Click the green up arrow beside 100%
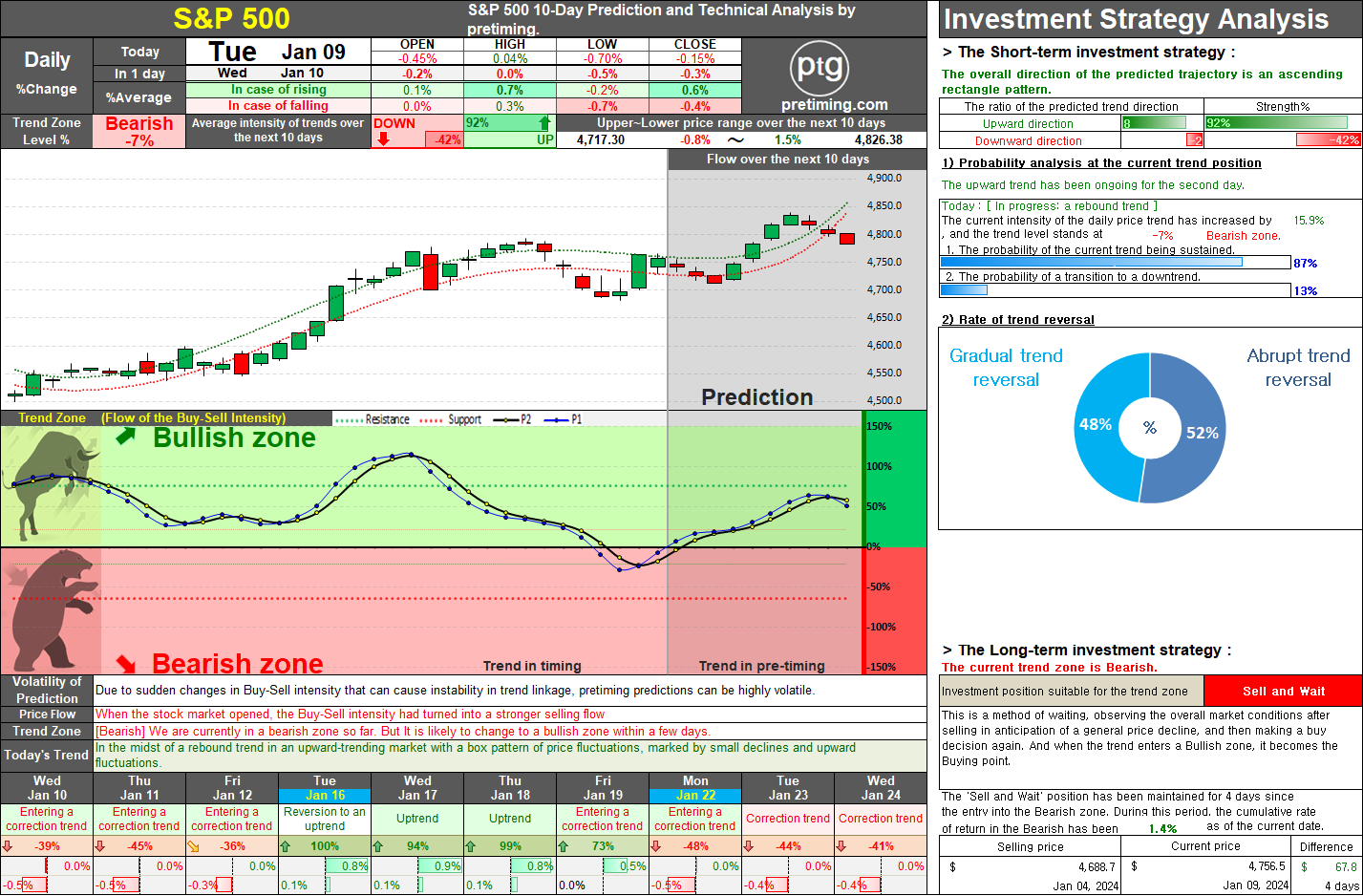Viewport: 1363px width, 896px height. coord(285,845)
